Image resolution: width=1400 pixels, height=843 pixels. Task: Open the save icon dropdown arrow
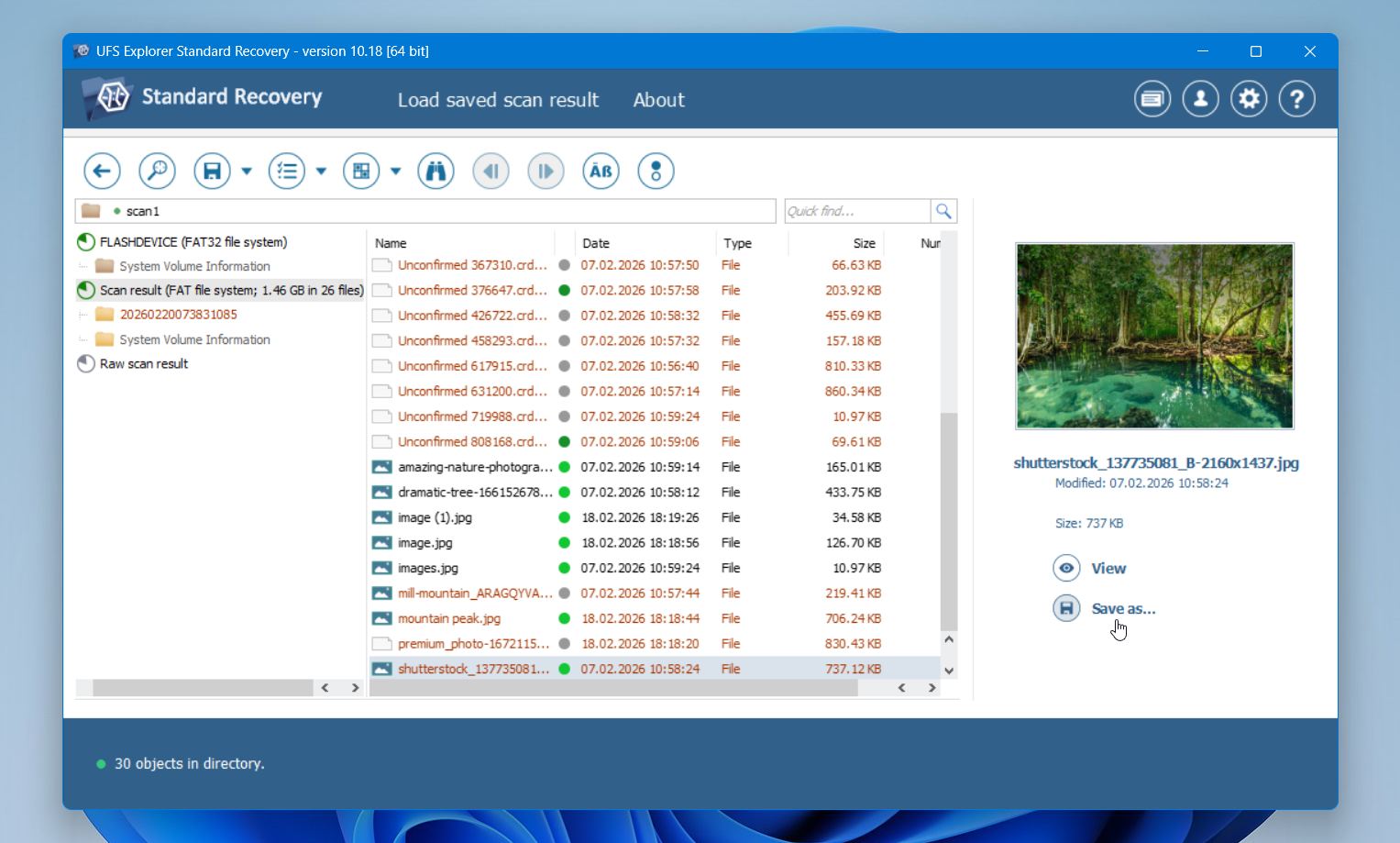click(x=247, y=172)
